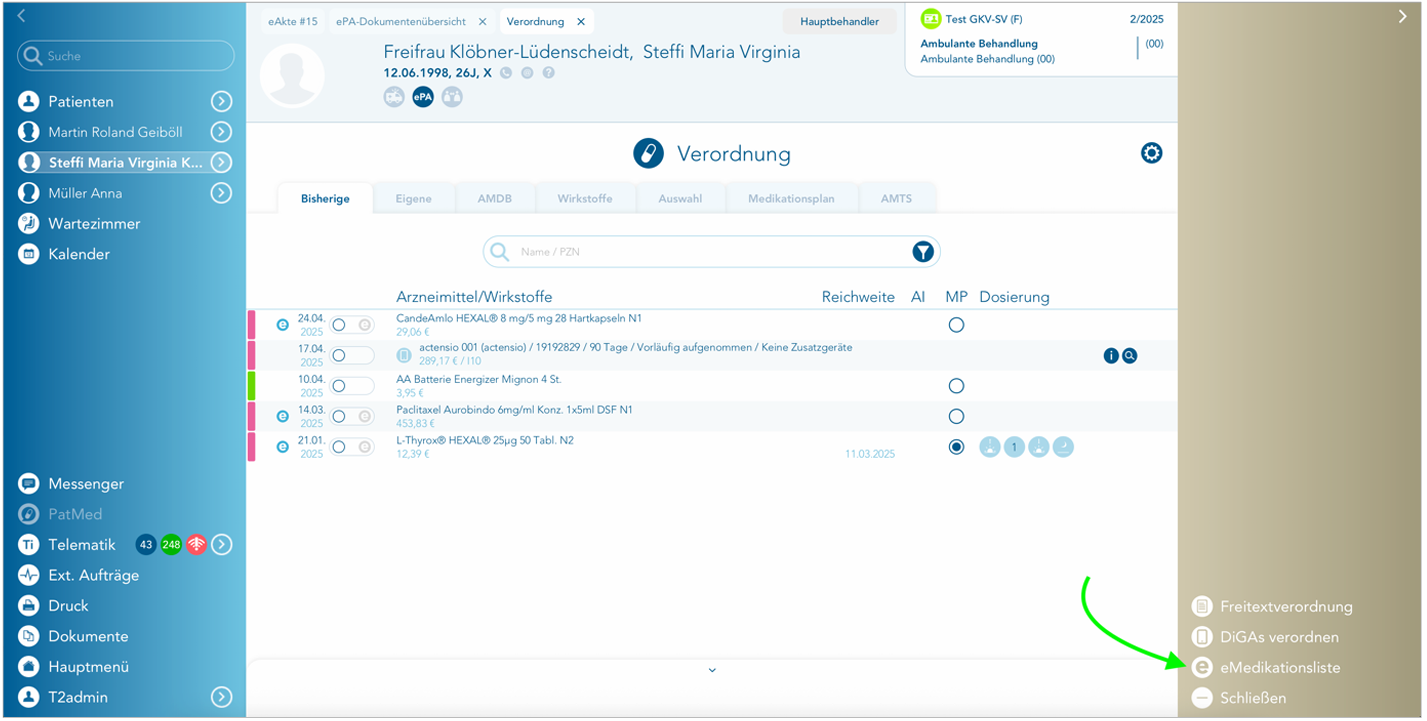Open the Verordnung settings gear
Viewport: 1427px width, 721px height.
pos(1151,153)
